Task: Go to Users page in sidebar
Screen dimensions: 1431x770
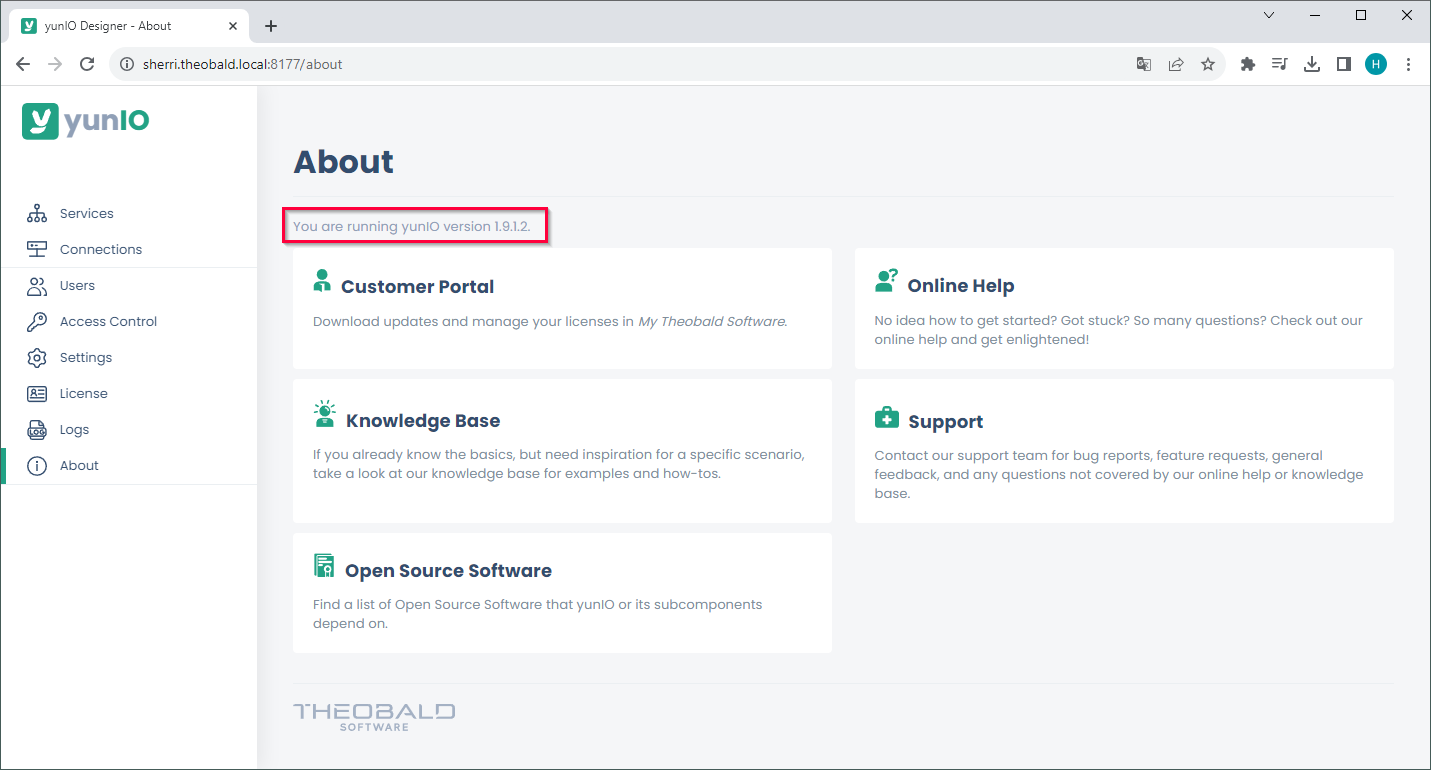Action: tap(128, 286)
